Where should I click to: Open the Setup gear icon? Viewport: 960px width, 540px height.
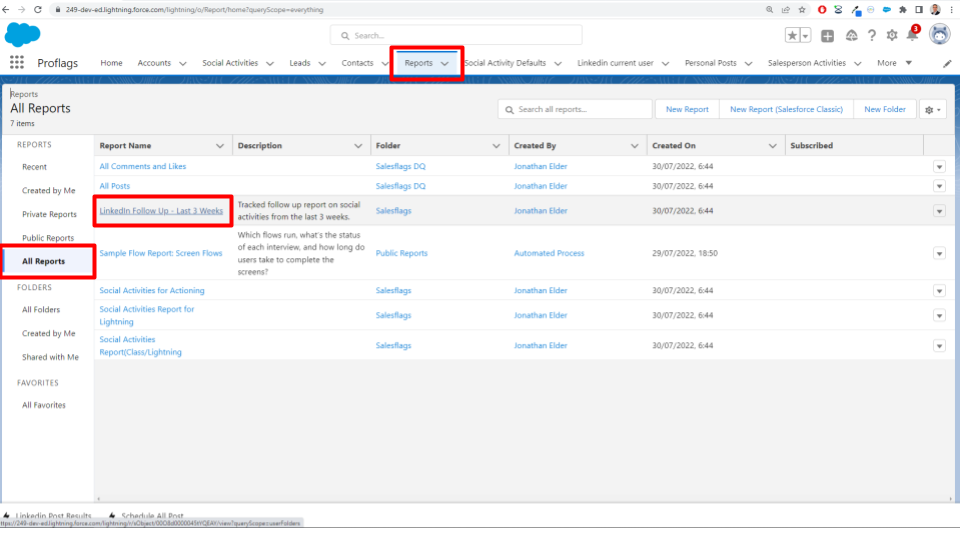pyautogui.click(x=891, y=36)
